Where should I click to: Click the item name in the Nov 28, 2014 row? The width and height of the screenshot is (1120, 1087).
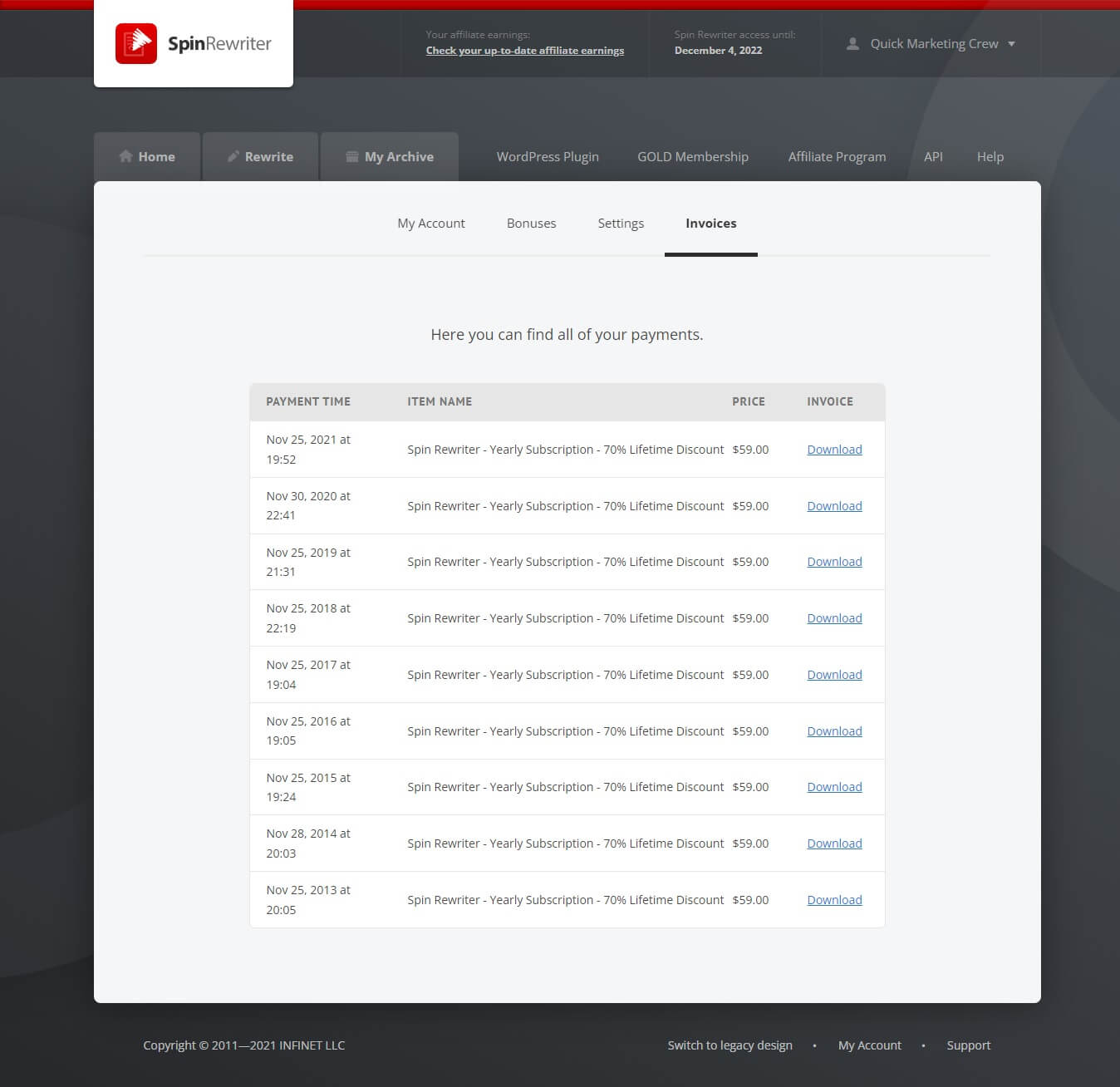pyautogui.click(x=566, y=844)
